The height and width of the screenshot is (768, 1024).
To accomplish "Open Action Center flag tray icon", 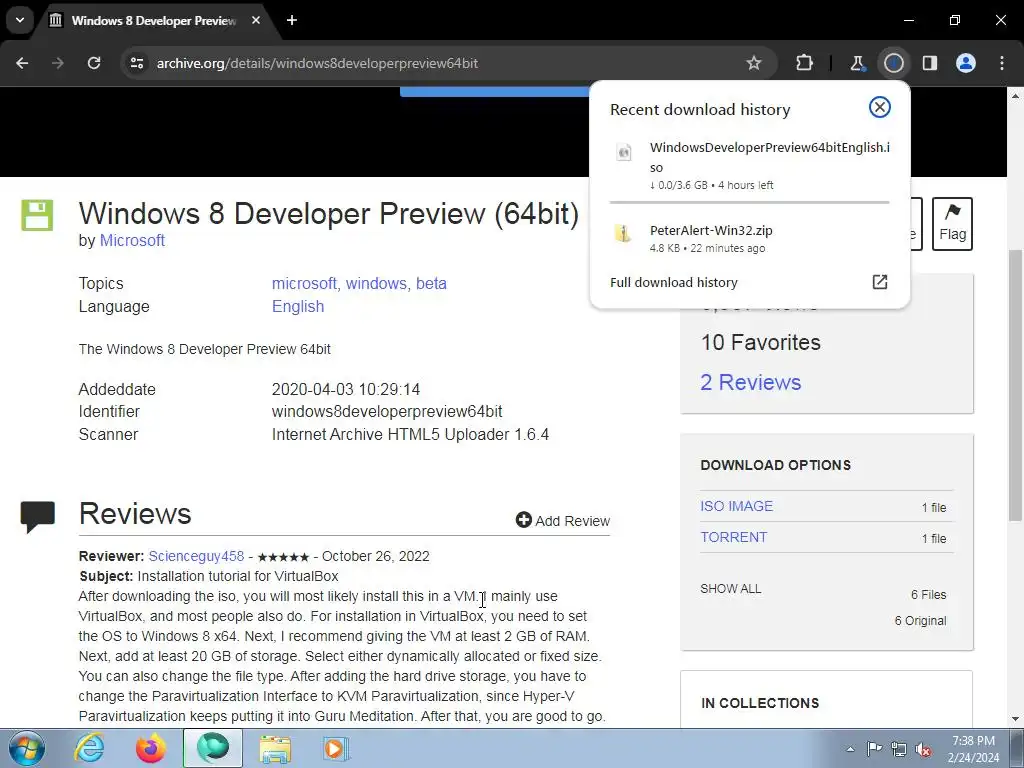I will click(874, 749).
